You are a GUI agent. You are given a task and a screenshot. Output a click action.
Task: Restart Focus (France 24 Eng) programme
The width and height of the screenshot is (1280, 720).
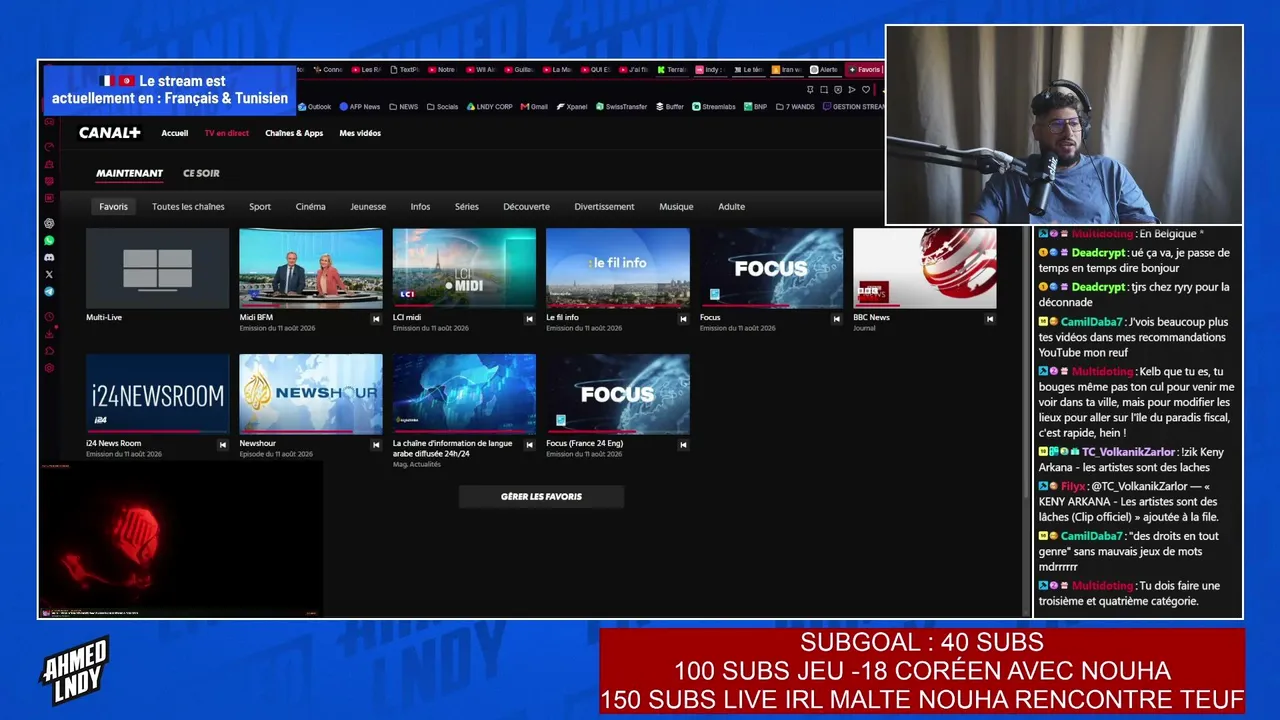pos(683,445)
